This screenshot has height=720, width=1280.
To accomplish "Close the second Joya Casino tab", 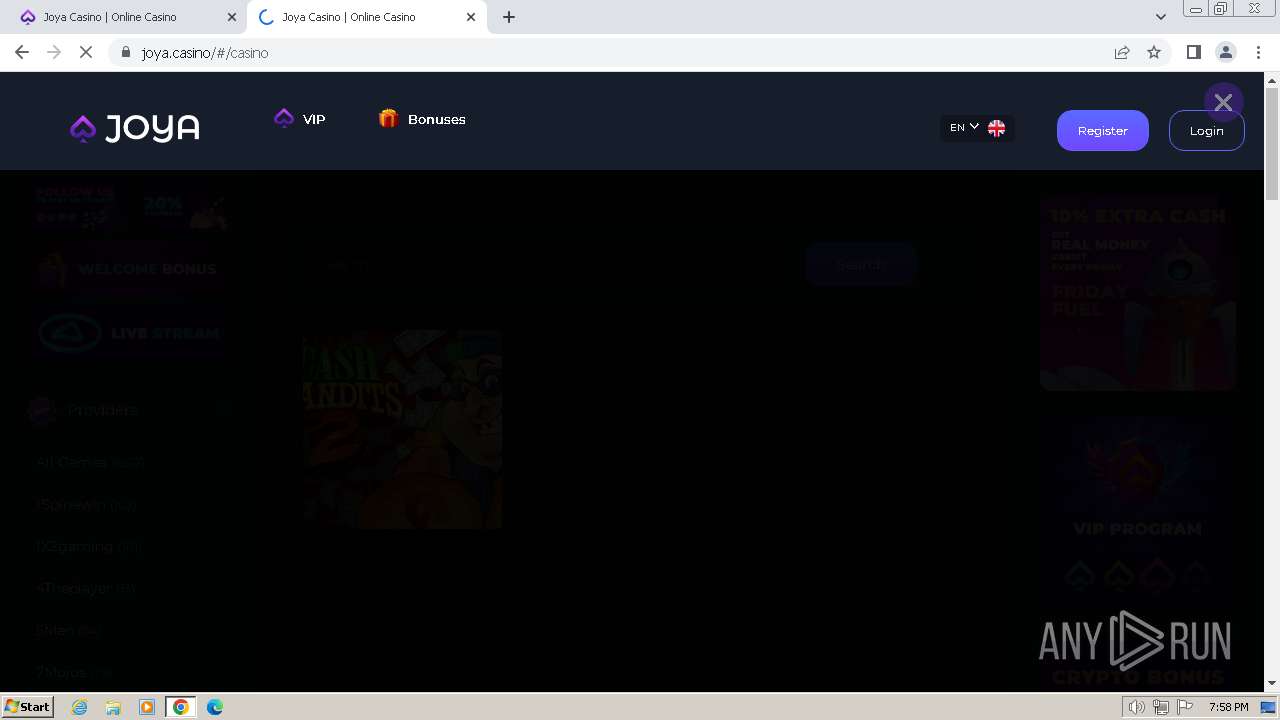I will coord(471,17).
